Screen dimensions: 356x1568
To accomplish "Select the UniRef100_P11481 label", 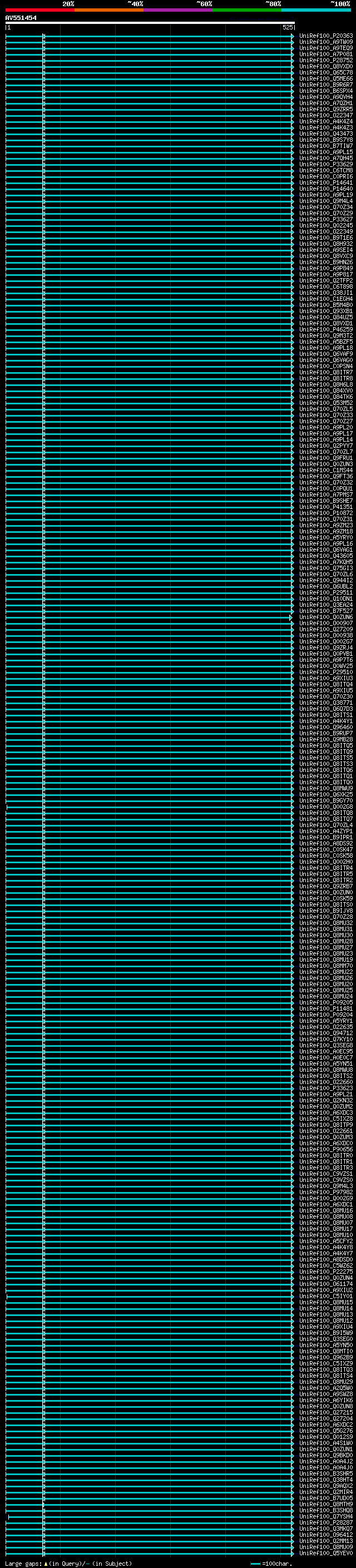I will tap(325, 1008).
